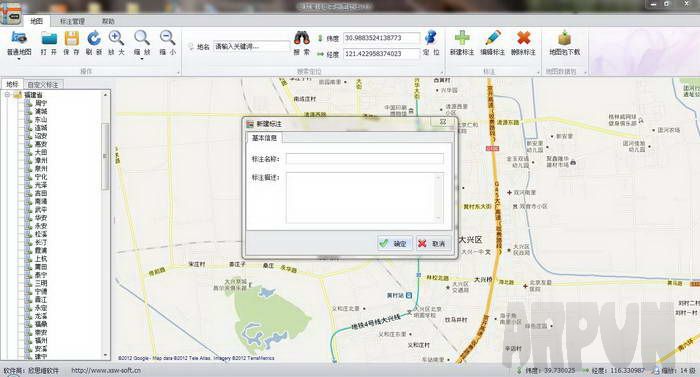Screen dimensions: 700x377
Task: Click the 标注名称 input field
Action: tap(365, 159)
